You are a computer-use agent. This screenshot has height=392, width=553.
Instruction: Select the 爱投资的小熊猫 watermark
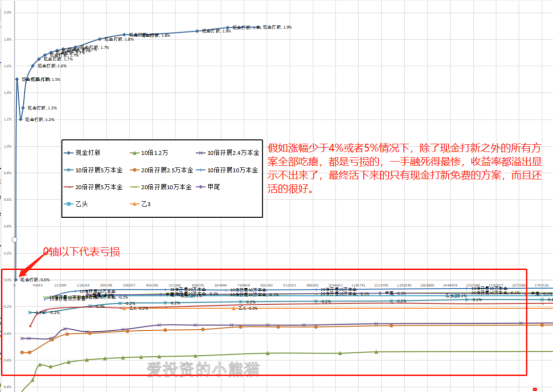[x=203, y=369]
